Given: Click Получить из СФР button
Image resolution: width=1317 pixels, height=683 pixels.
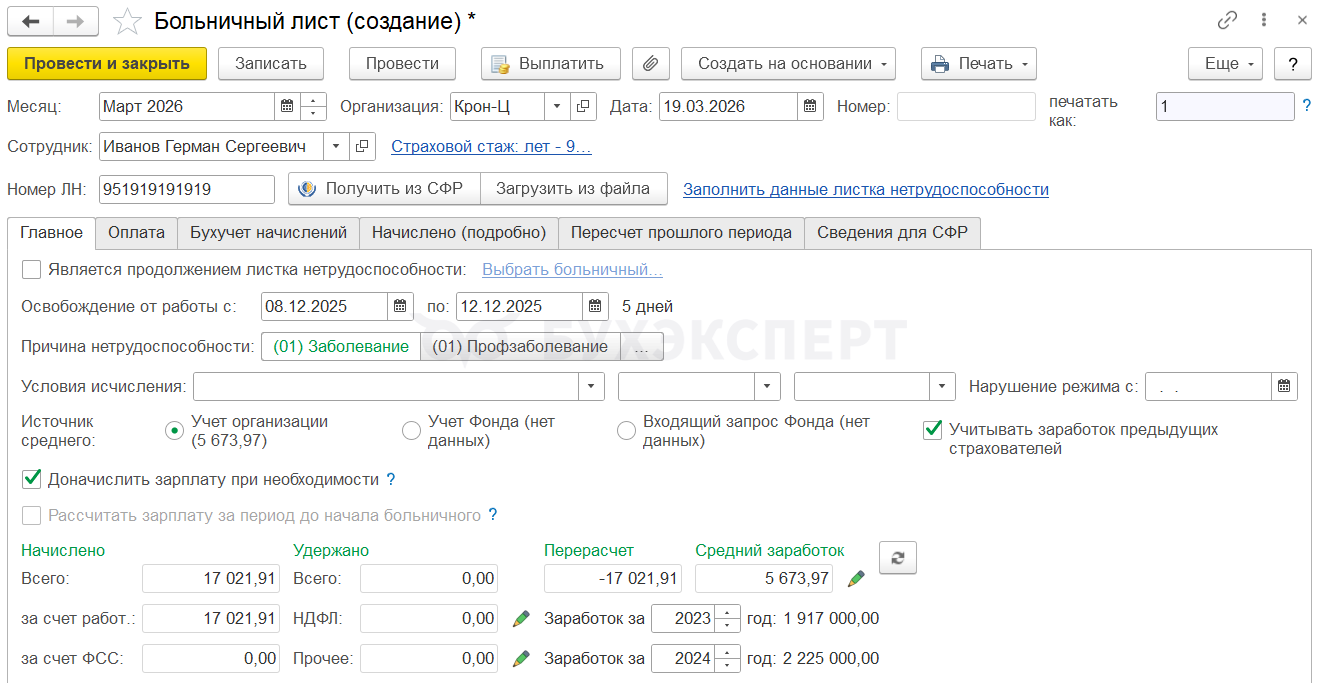Looking at the screenshot, I should point(385,188).
